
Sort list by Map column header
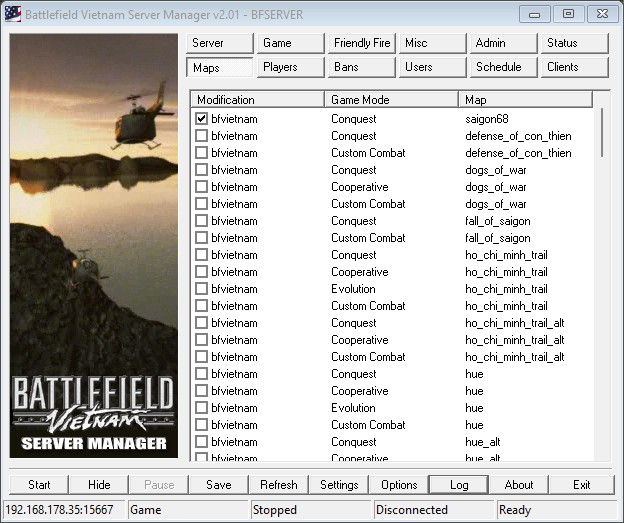(x=526, y=100)
